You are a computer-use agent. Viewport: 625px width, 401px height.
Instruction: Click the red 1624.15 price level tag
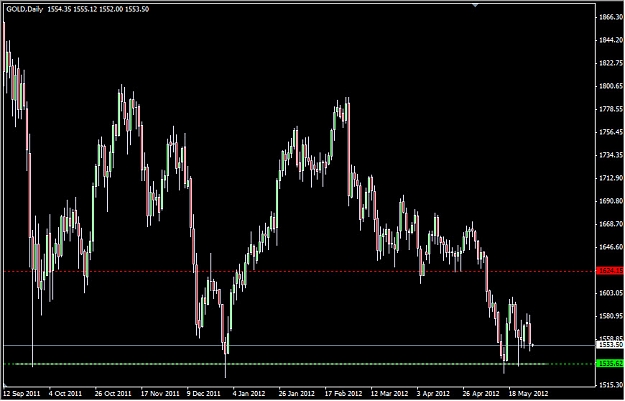point(610,271)
